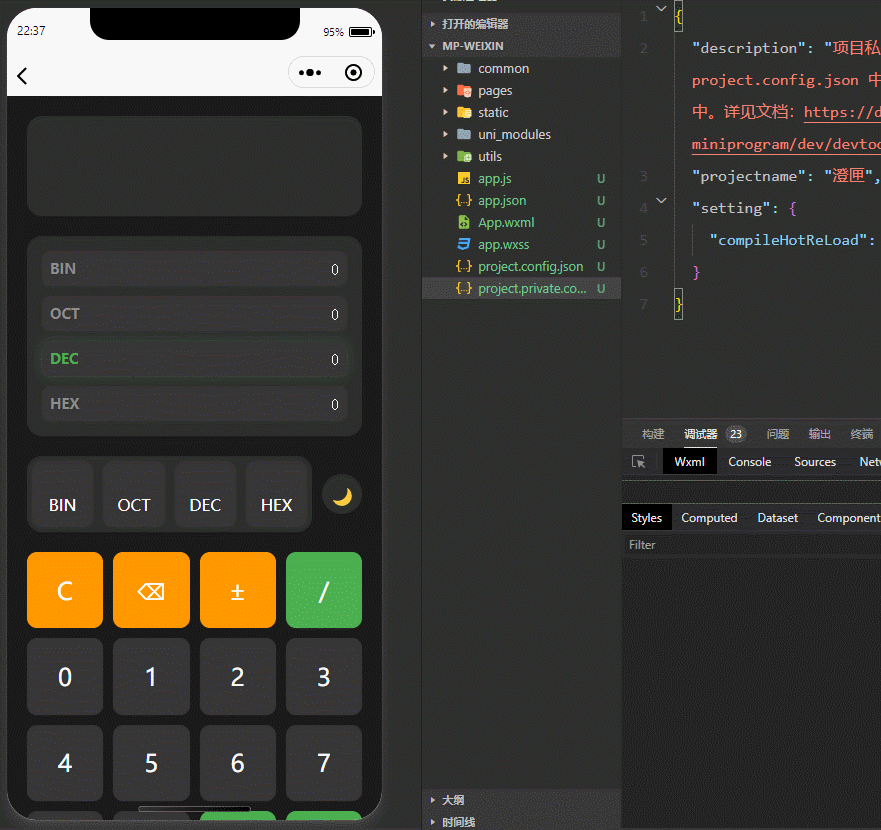Open app.json file
Viewport: 881px width, 830px height.
coord(521,200)
